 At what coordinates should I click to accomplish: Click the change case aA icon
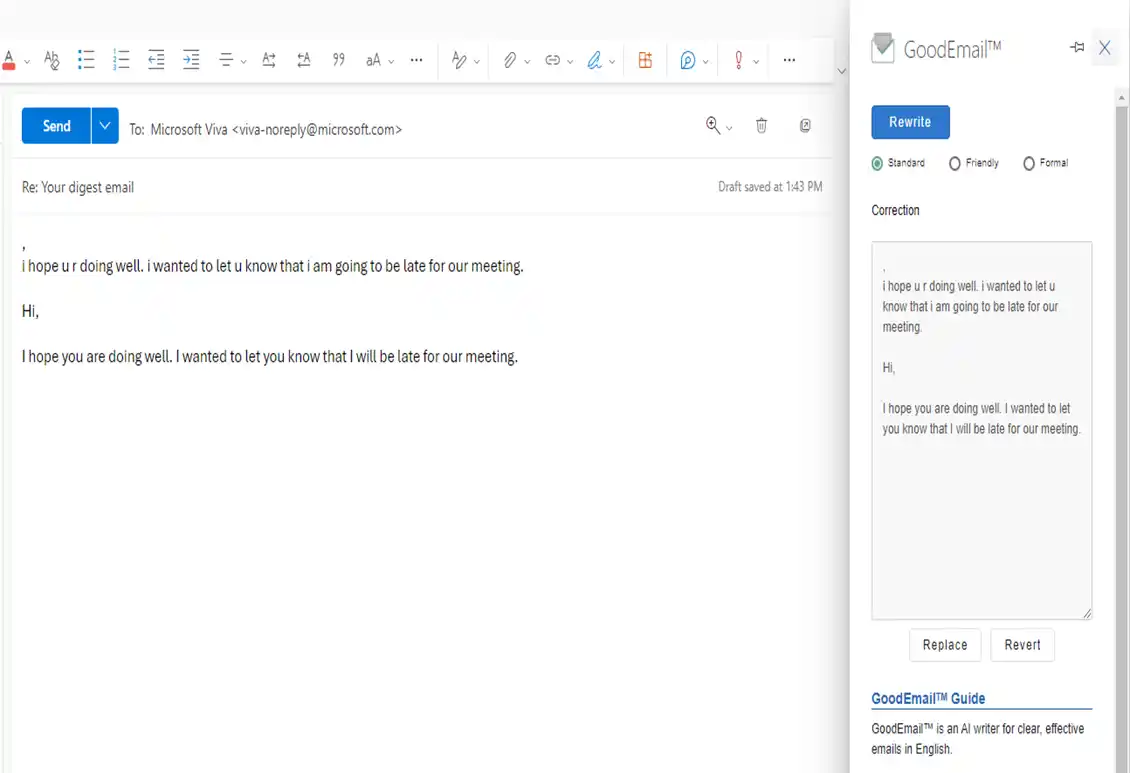coord(373,61)
